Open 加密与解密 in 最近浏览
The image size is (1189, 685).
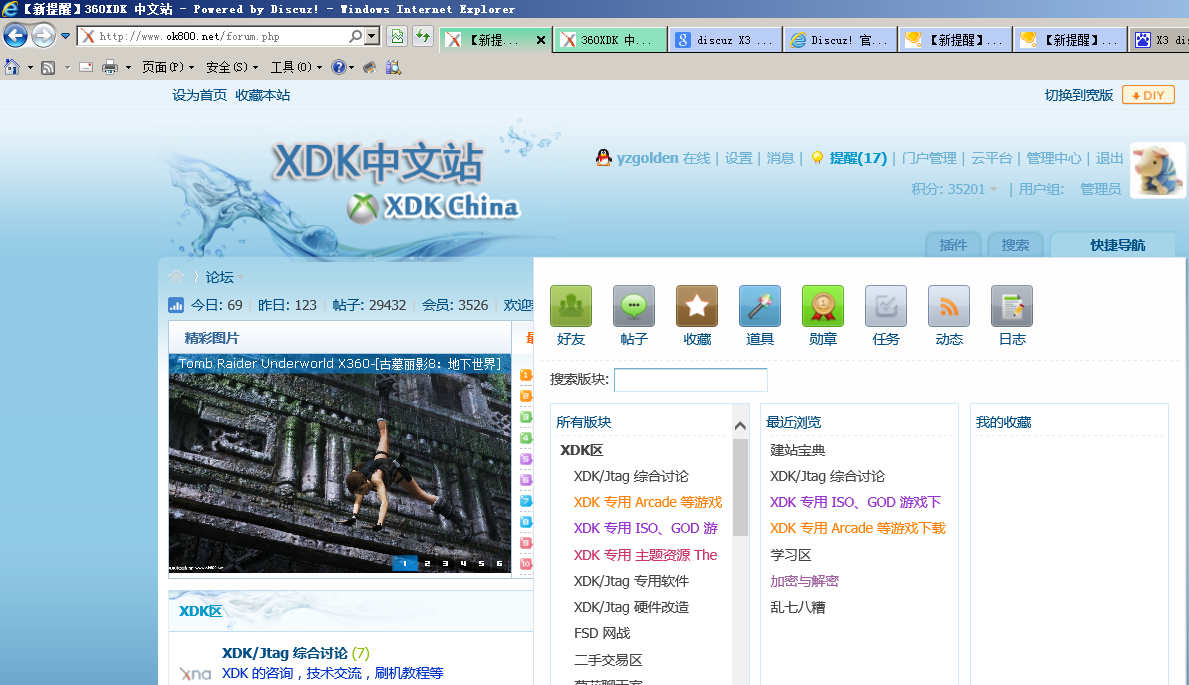(804, 581)
